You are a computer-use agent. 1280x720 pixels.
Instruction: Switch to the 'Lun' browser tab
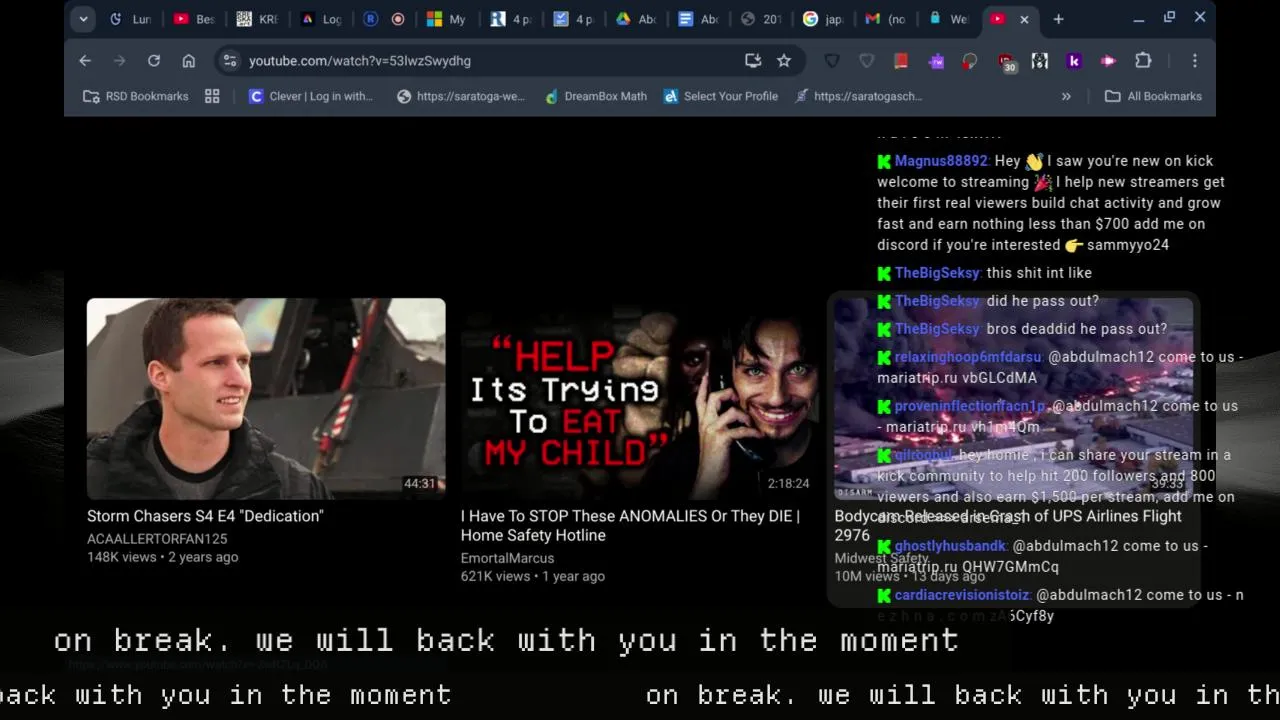click(130, 19)
